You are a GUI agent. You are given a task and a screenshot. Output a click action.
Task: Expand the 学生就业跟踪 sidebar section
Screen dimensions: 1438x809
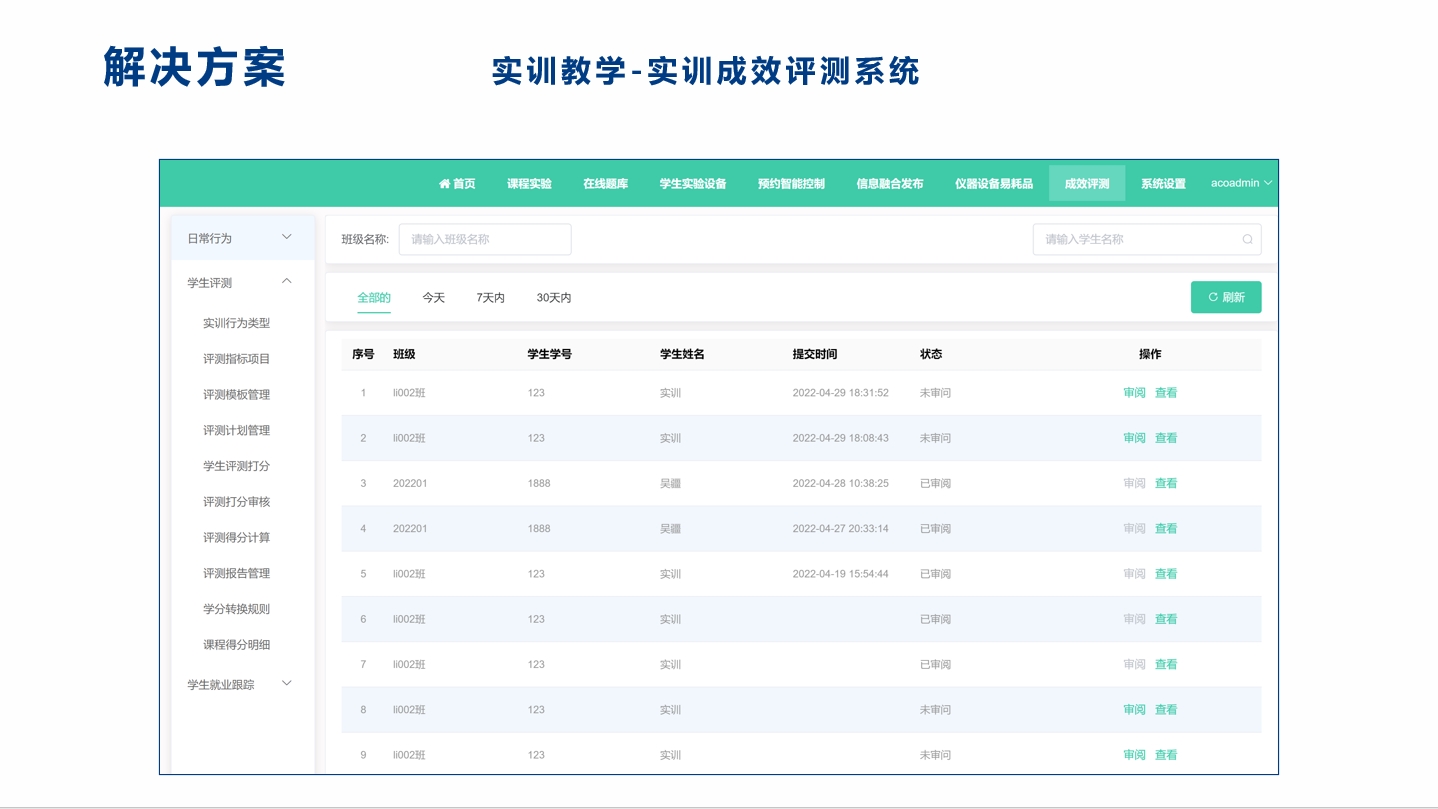pyautogui.click(x=243, y=685)
